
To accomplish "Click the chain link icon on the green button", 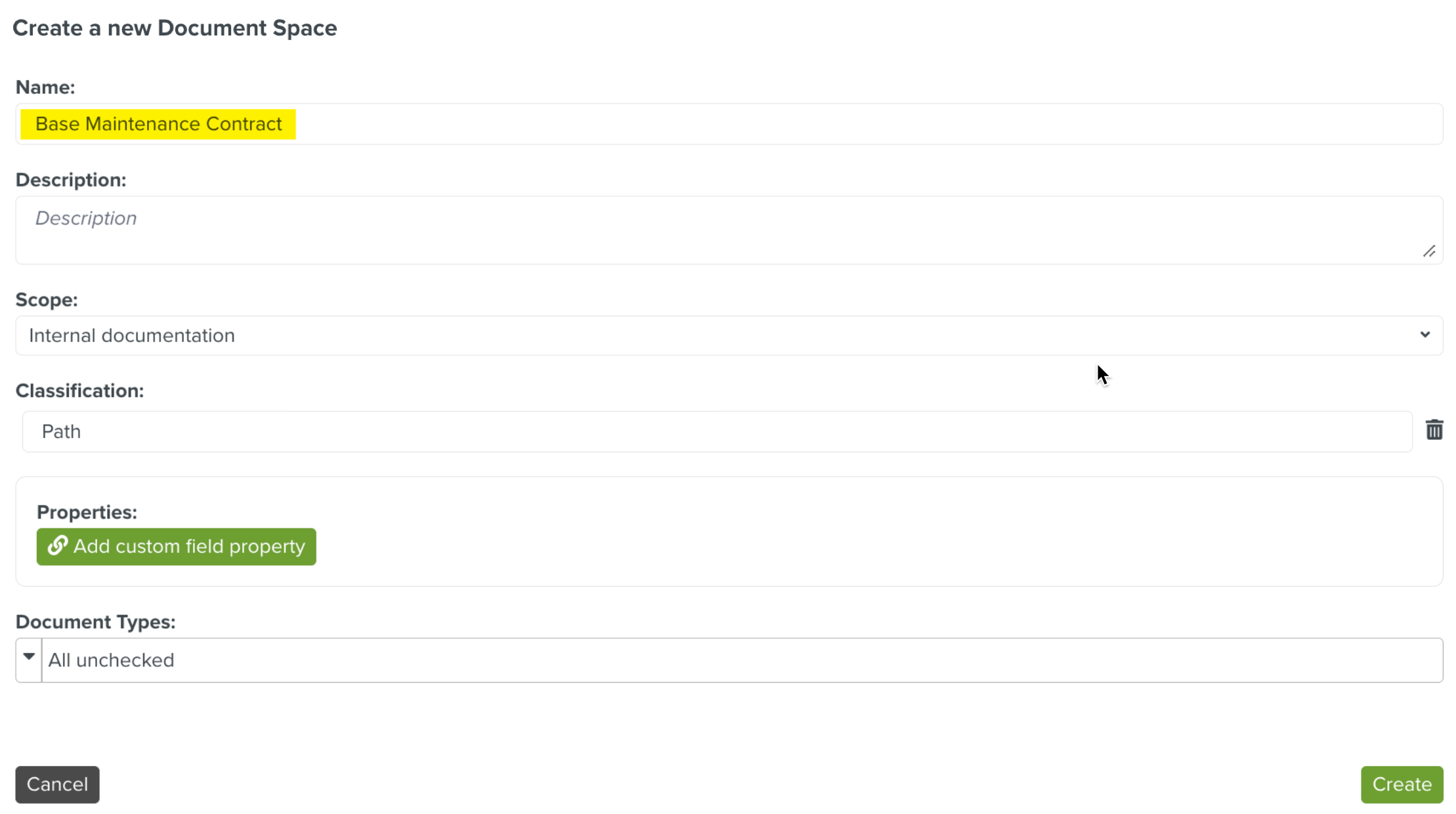I will 56,546.
